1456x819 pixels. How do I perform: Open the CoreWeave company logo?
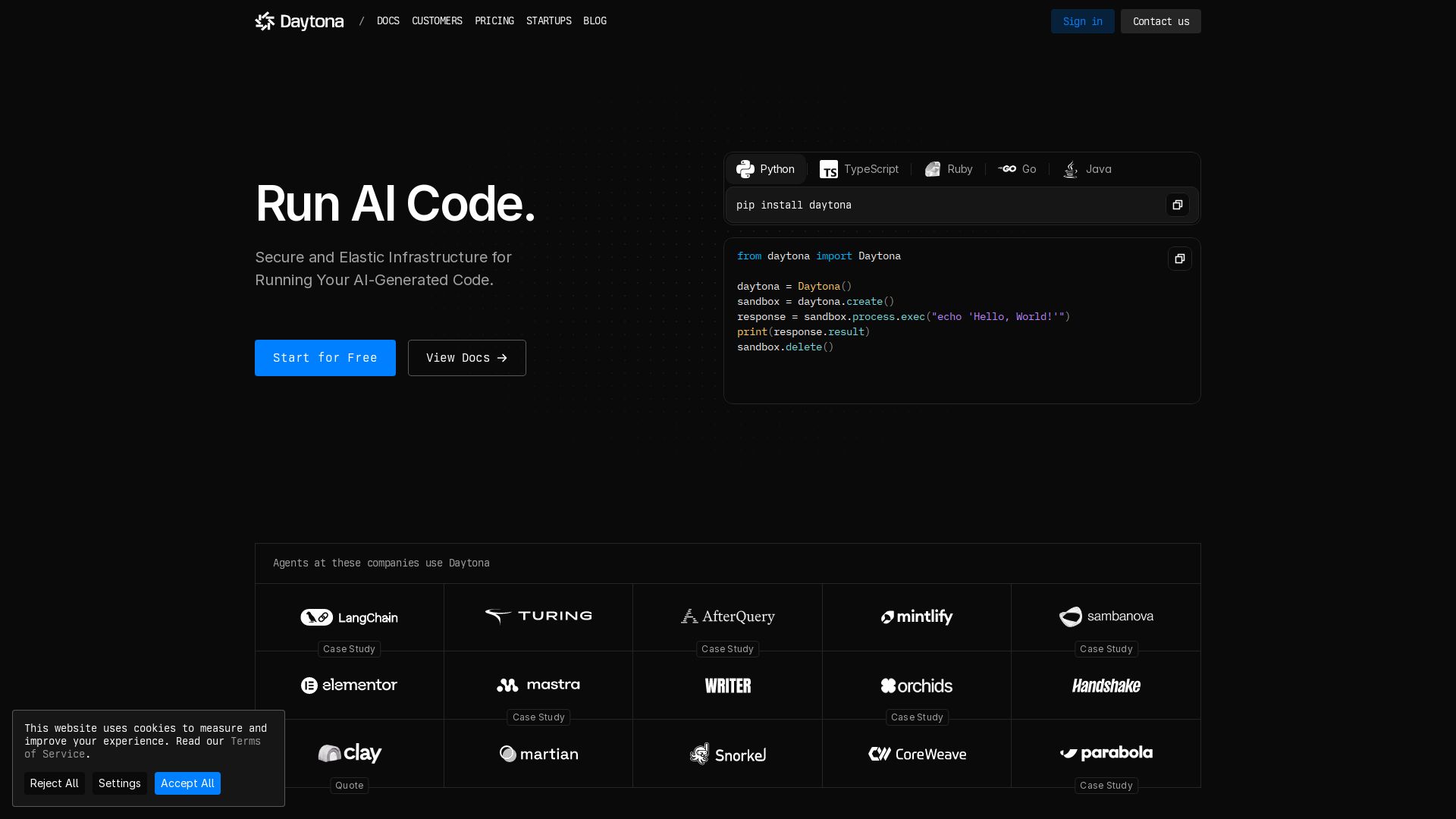(x=916, y=754)
